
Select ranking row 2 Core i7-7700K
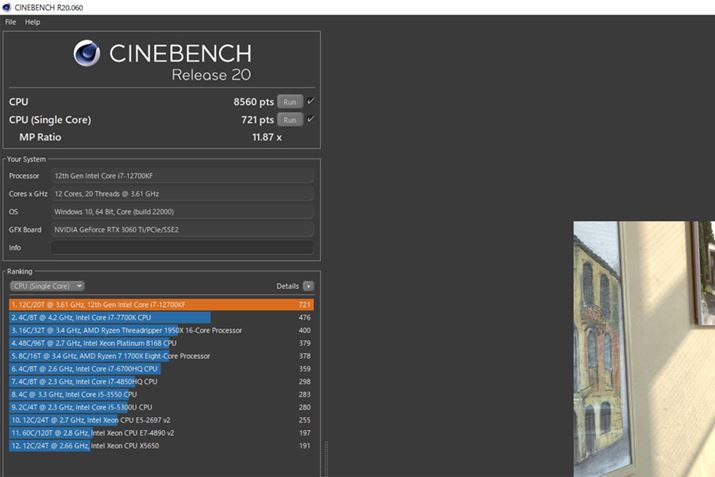161,317
